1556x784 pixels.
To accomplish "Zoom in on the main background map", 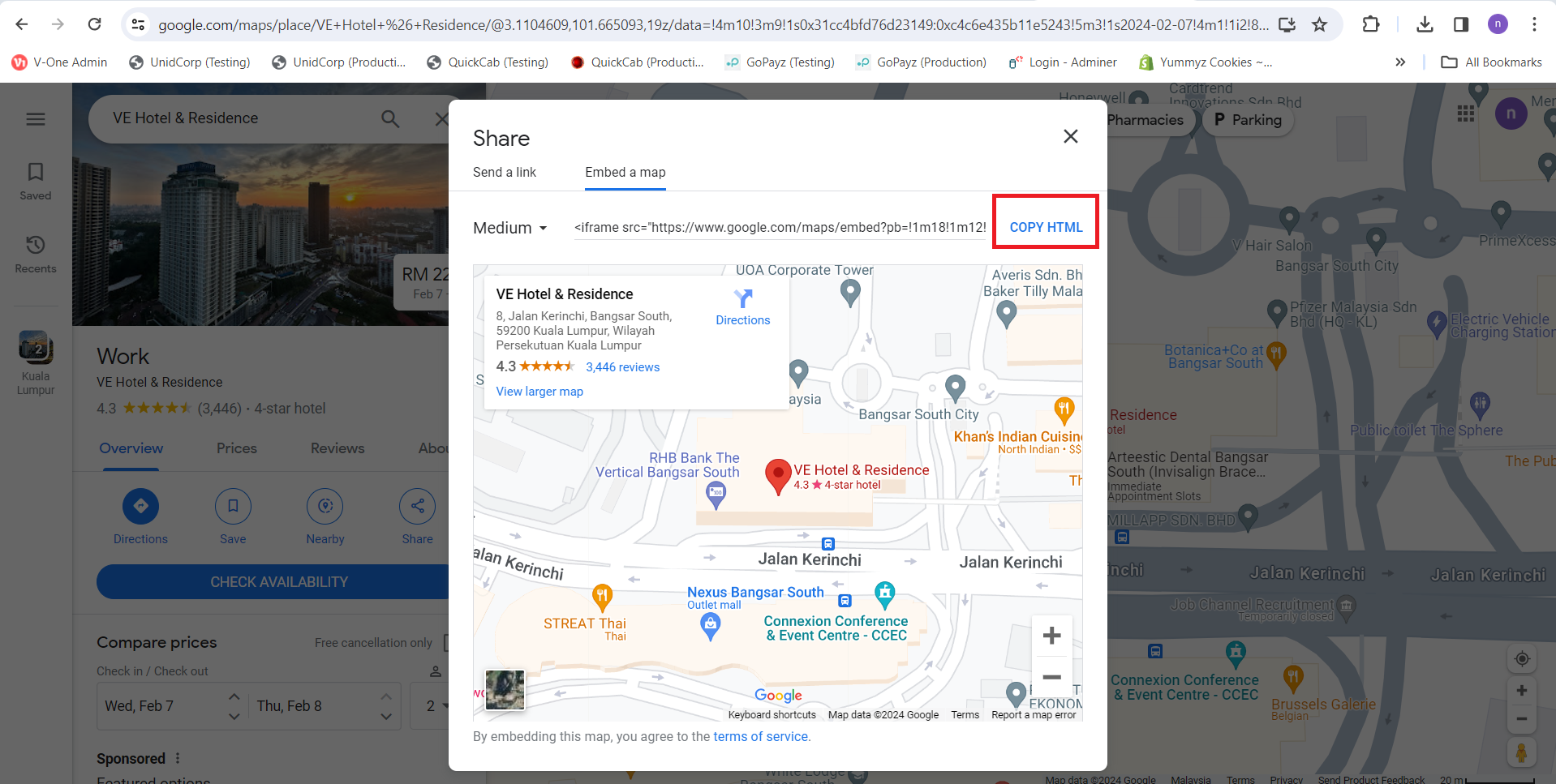I will [x=1522, y=691].
